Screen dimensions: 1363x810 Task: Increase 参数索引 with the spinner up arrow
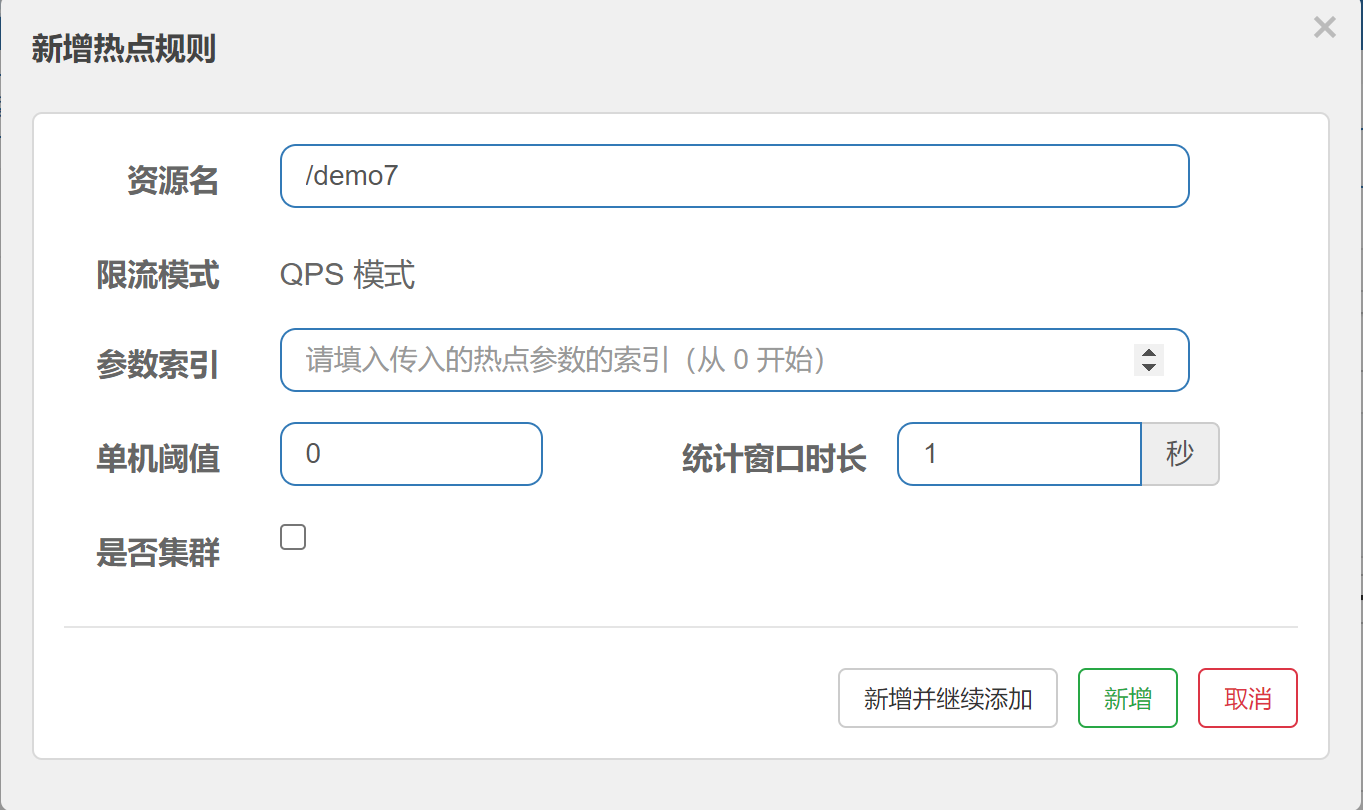pyautogui.click(x=1149, y=353)
